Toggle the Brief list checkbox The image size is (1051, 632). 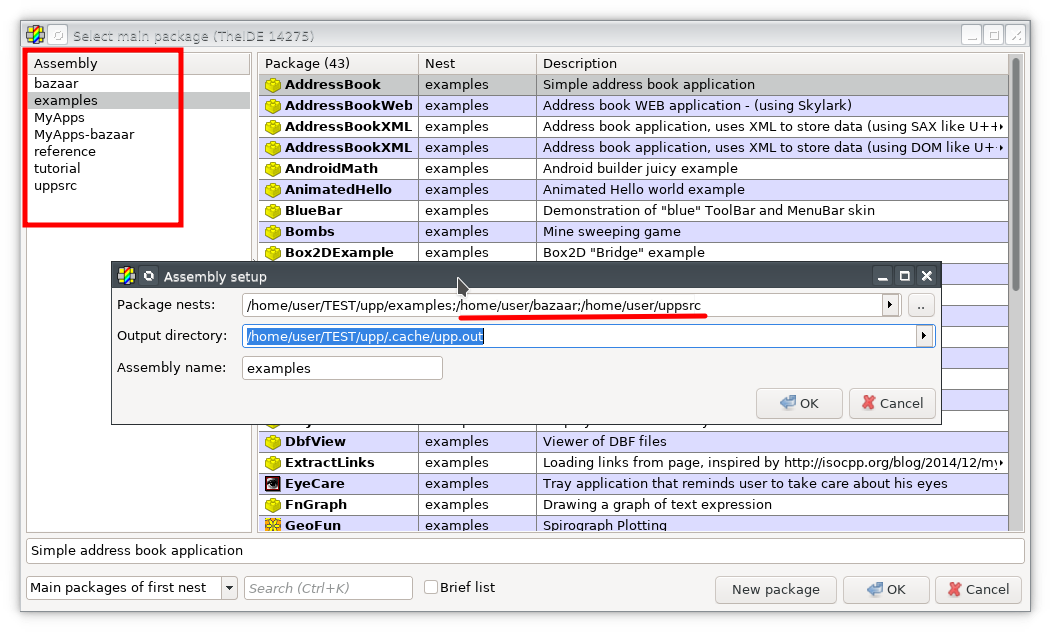[x=431, y=588]
